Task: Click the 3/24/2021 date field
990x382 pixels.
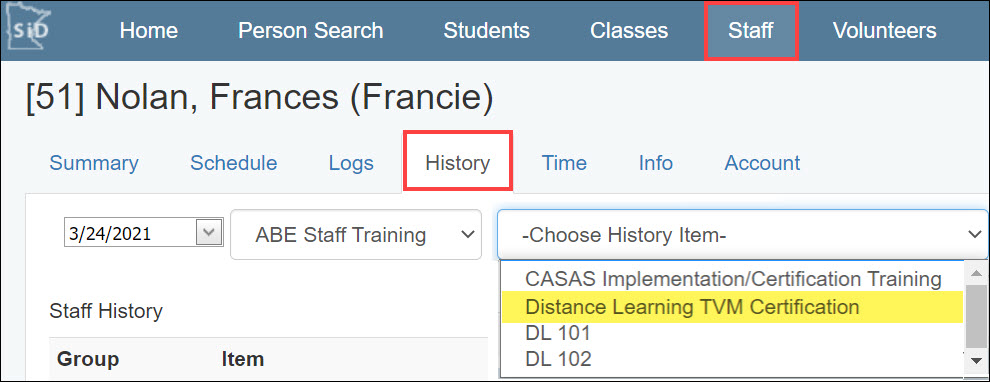Action: click(131, 234)
